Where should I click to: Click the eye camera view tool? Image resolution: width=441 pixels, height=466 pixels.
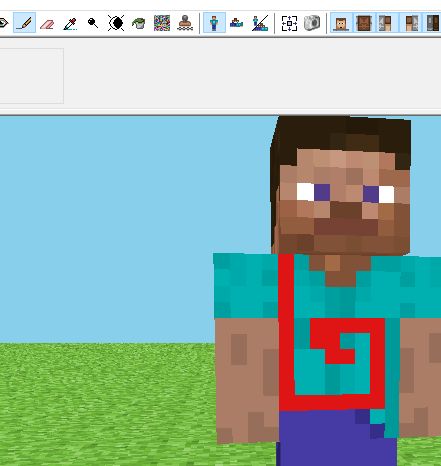[x=3, y=23]
